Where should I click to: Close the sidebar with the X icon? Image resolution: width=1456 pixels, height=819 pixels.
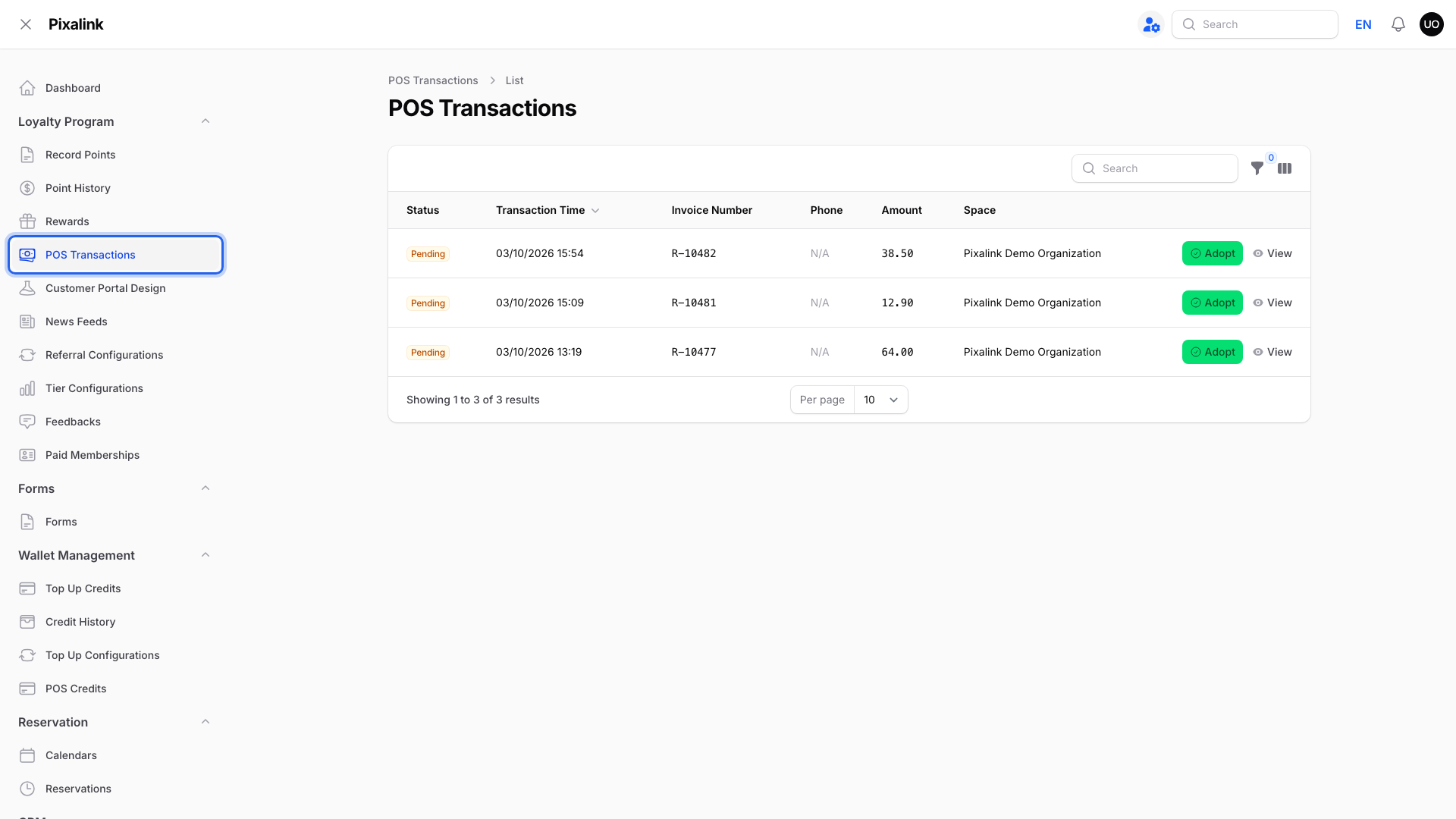pos(26,24)
